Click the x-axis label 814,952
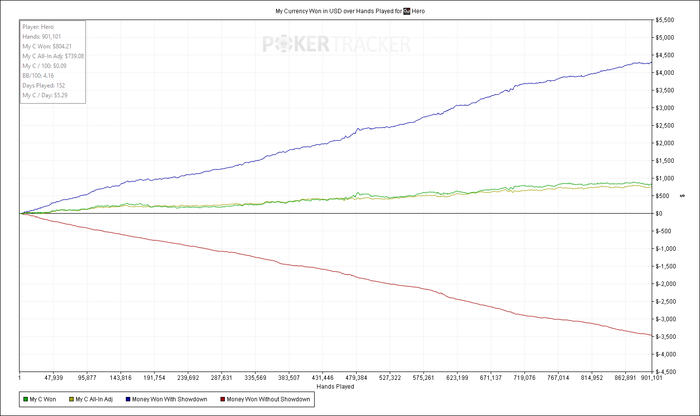The width and height of the screenshot is (700, 416). 592,378
